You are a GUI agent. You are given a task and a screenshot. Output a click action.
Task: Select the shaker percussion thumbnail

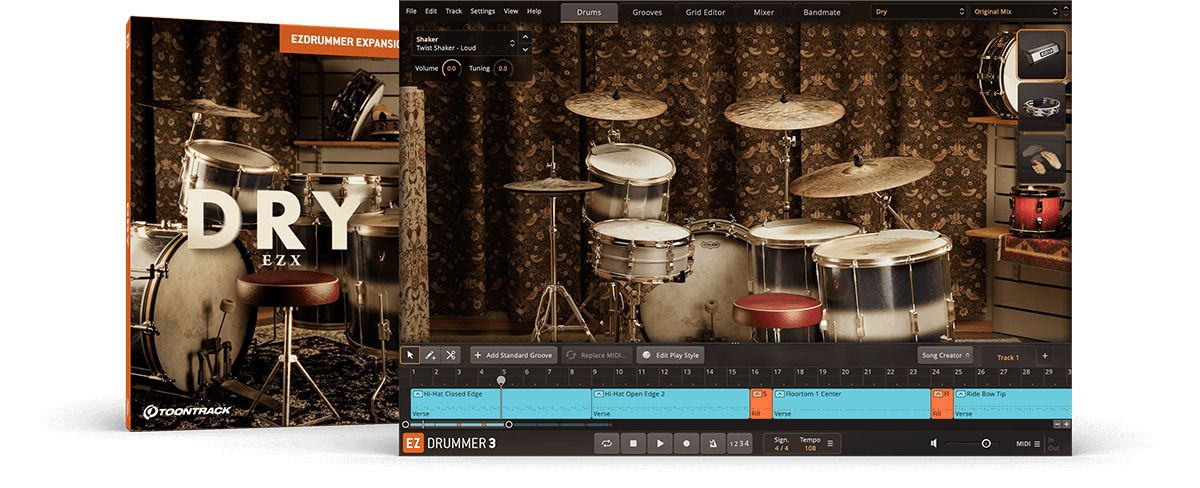point(1041,55)
